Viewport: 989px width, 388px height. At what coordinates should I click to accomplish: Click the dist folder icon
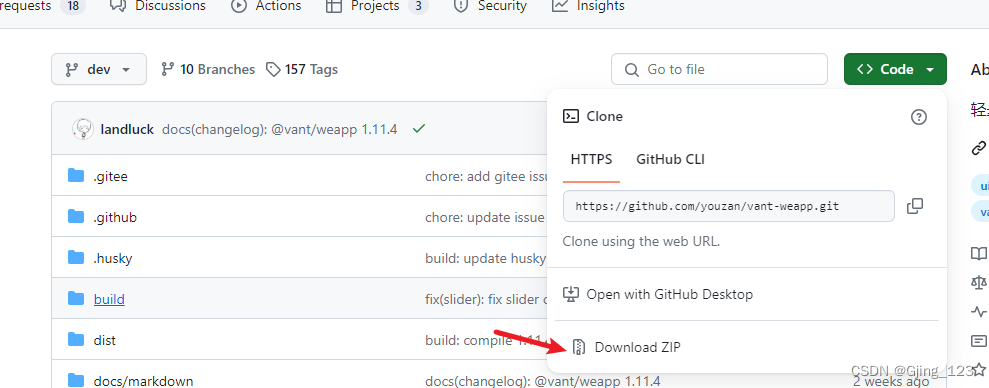pyautogui.click(x=76, y=339)
